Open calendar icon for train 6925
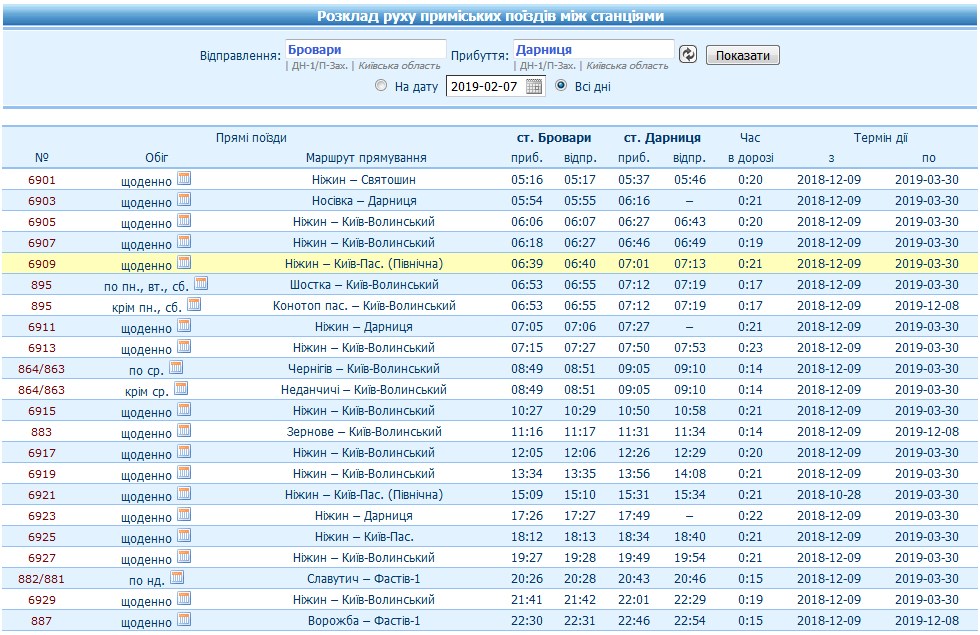980x635 pixels. (x=184, y=535)
